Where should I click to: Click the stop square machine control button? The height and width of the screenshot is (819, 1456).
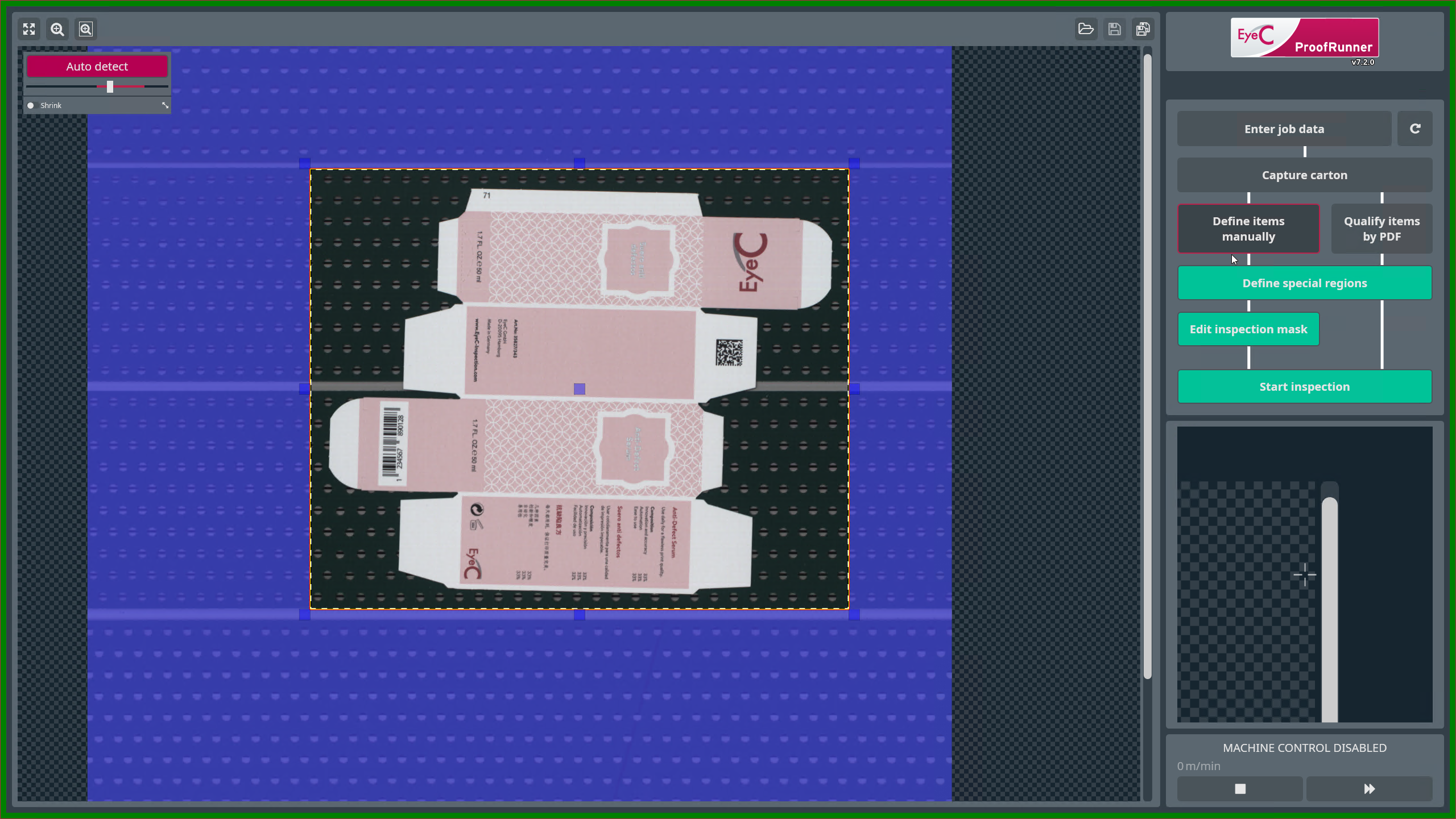pos(1240,789)
